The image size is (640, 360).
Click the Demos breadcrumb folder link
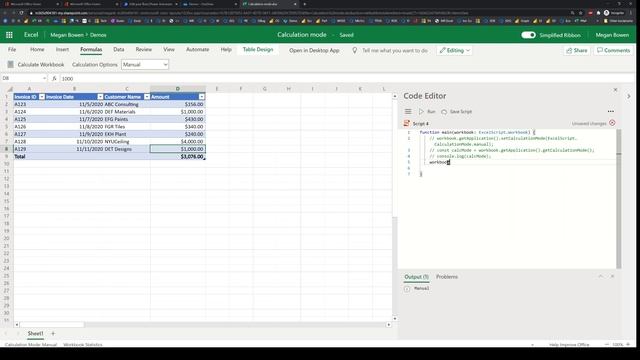click(98, 35)
